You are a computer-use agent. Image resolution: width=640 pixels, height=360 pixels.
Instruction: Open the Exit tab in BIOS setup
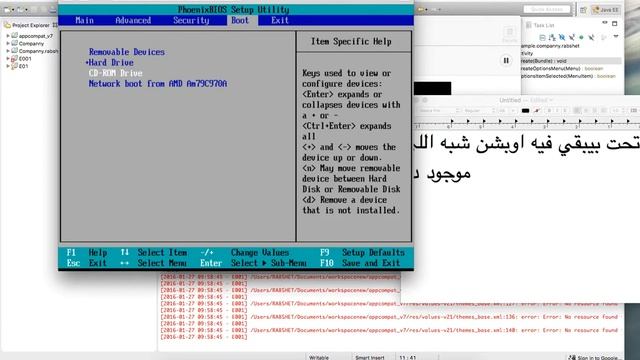coord(280,20)
